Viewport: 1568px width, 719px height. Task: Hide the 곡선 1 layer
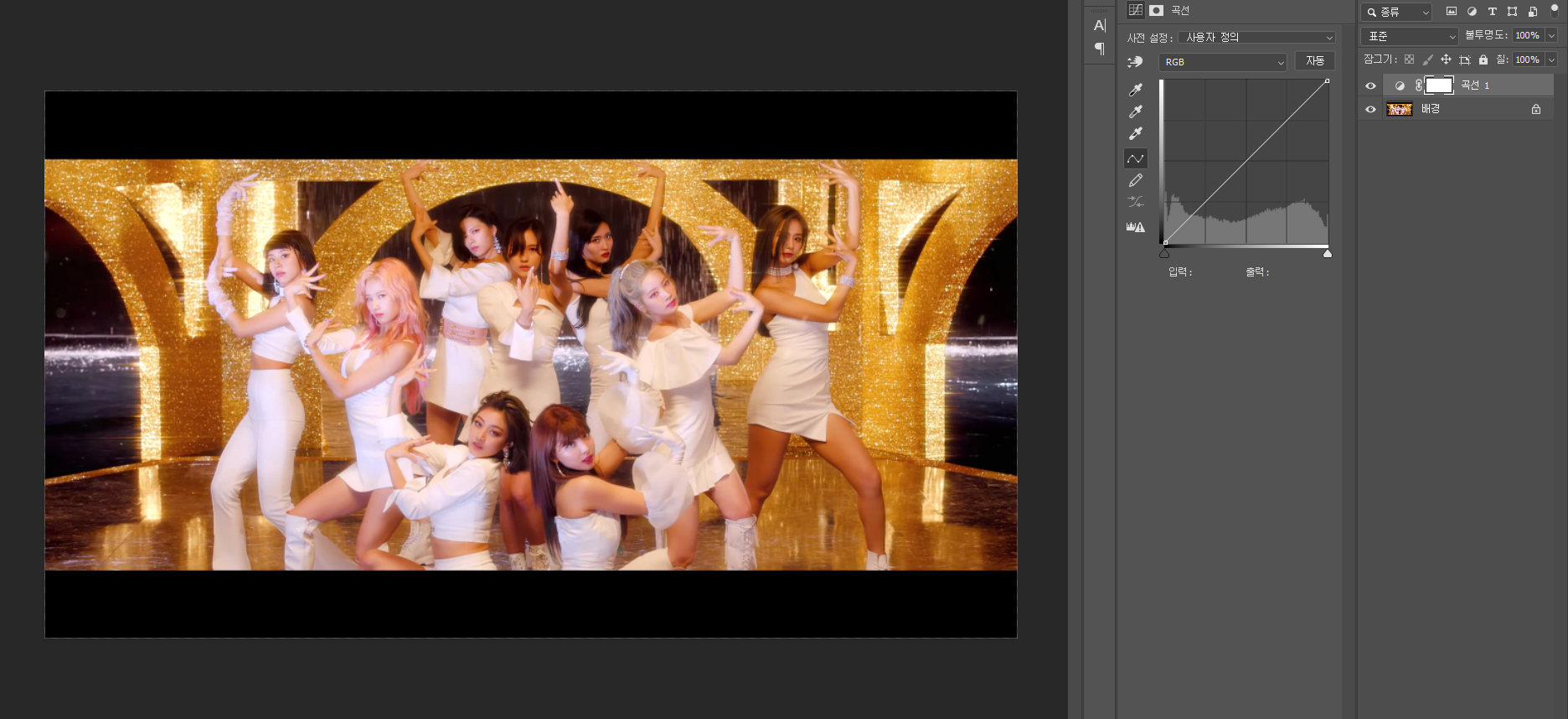1370,85
